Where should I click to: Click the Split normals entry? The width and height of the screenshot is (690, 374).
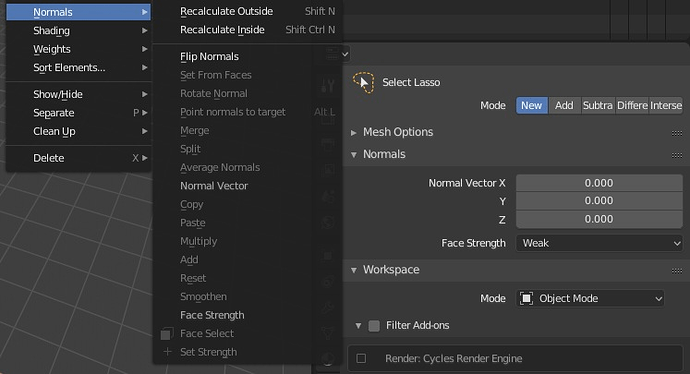248,149
